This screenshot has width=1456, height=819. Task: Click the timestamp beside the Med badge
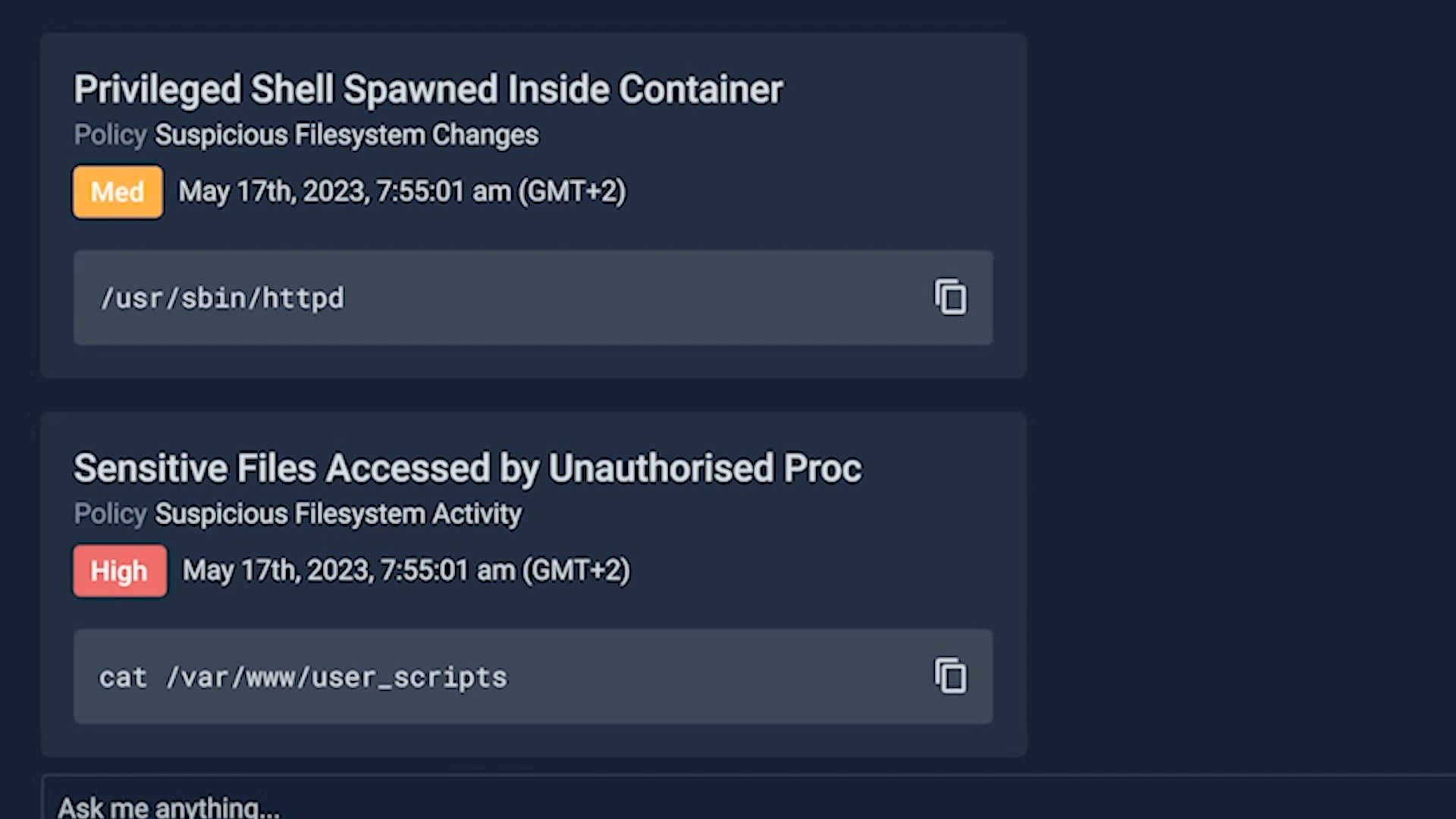(x=402, y=192)
